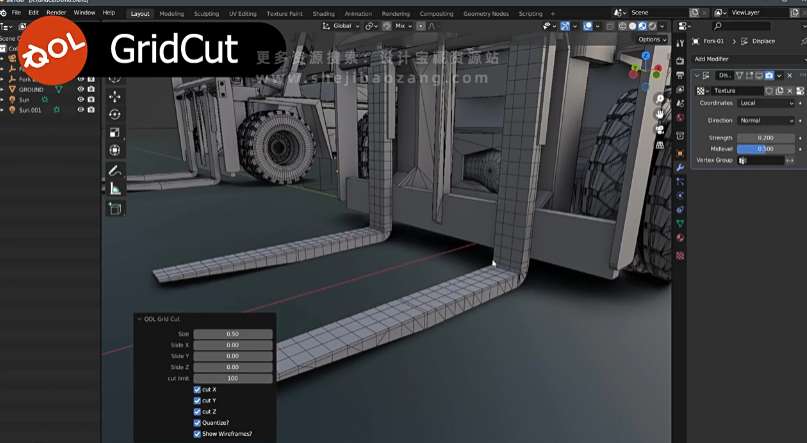Open the Render properties tab
The height and width of the screenshot is (443, 807).
tap(680, 61)
